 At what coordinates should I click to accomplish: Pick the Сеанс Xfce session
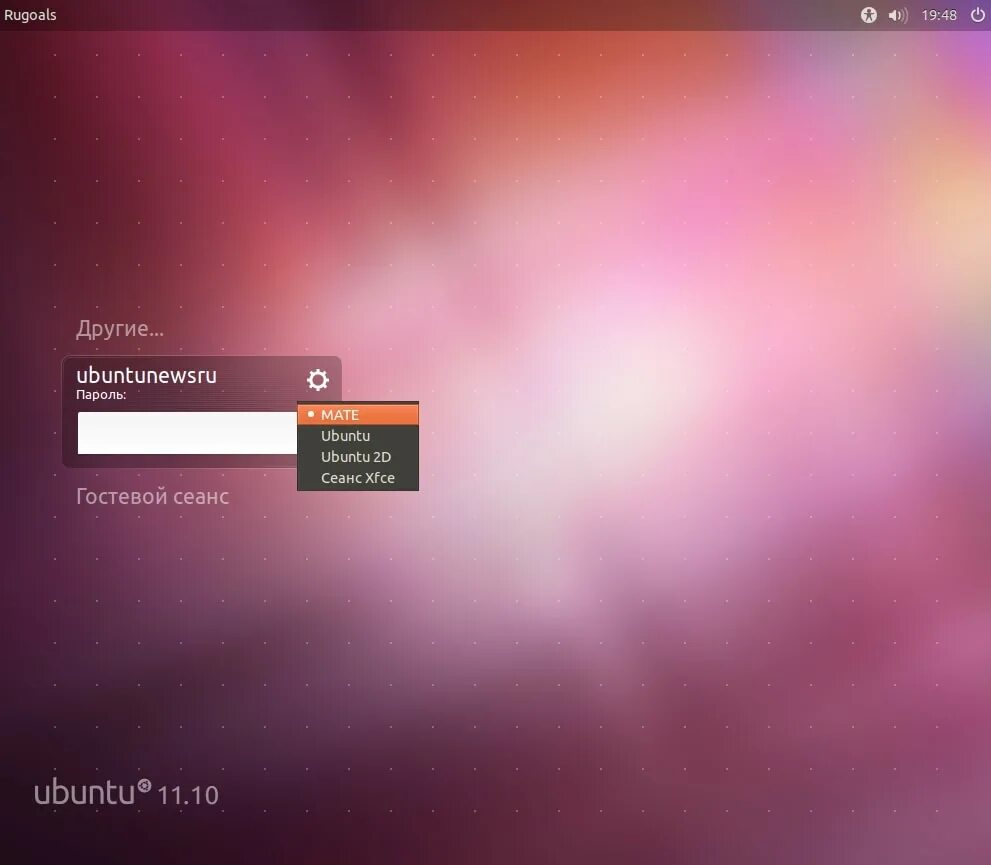click(x=358, y=478)
